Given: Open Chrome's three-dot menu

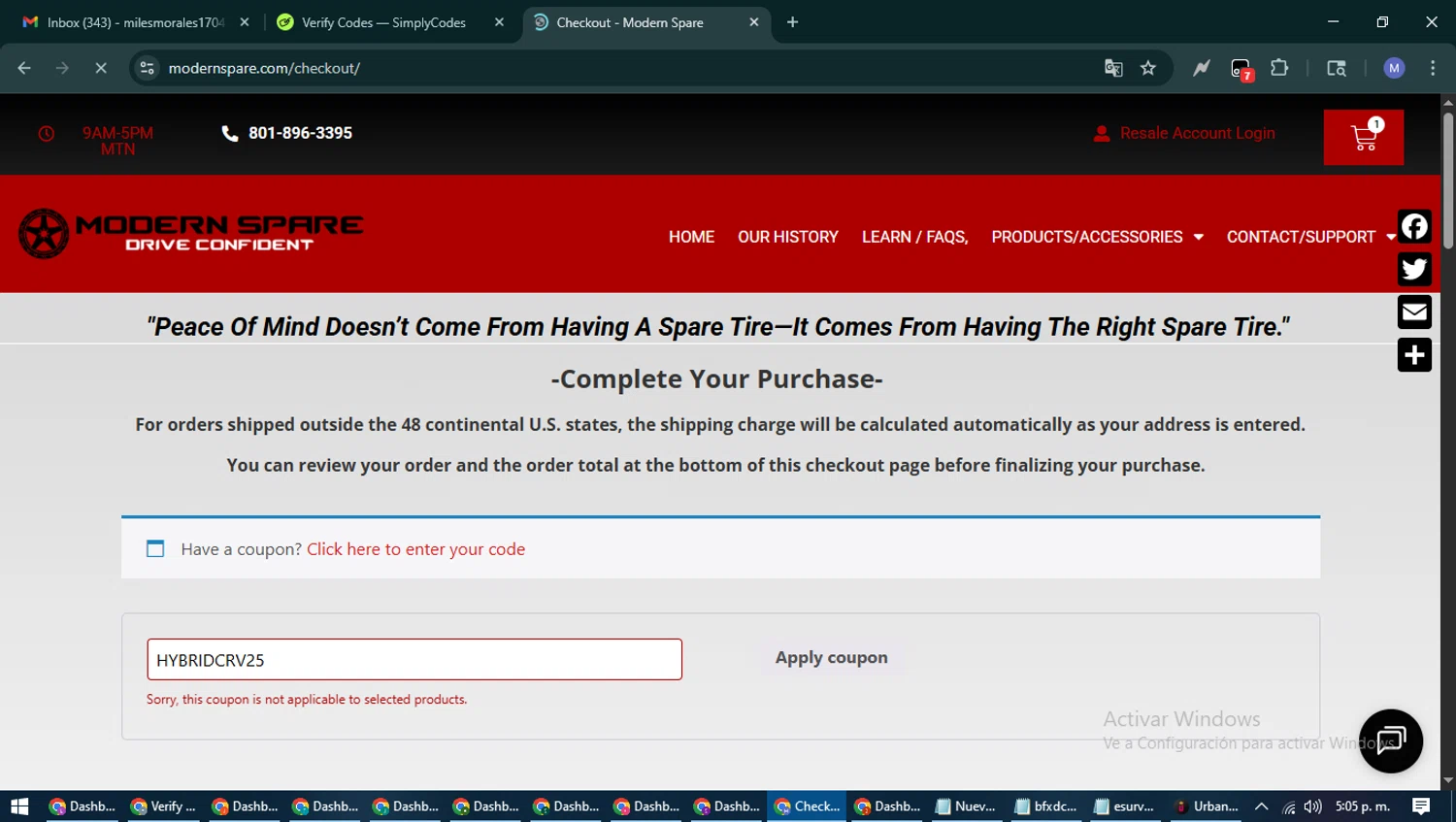Looking at the screenshot, I should click(1433, 68).
